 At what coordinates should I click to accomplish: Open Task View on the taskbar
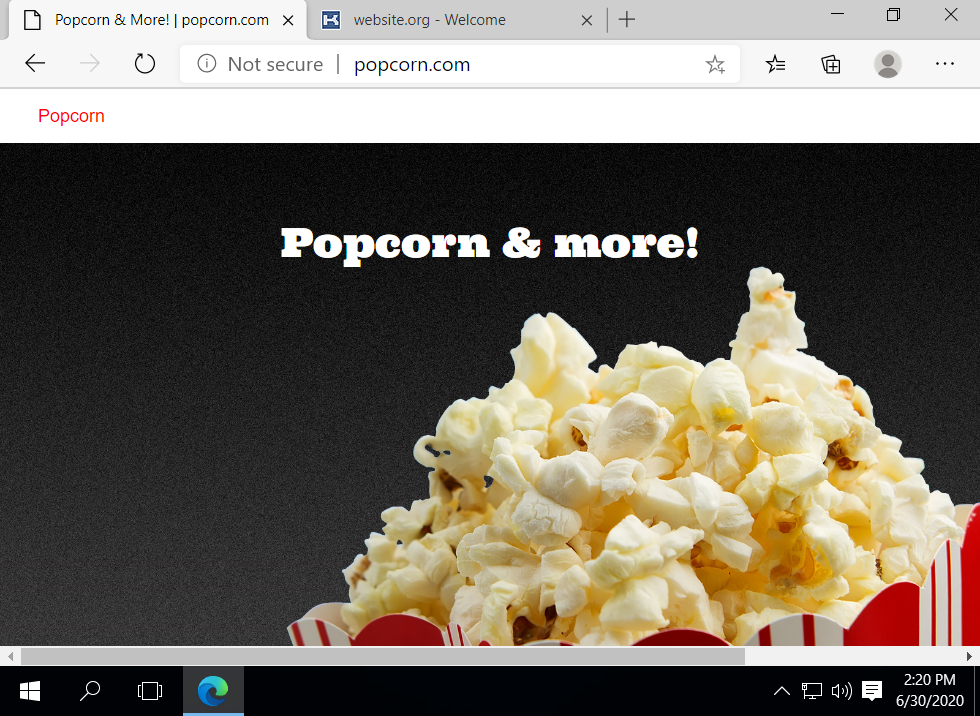pyautogui.click(x=150, y=691)
